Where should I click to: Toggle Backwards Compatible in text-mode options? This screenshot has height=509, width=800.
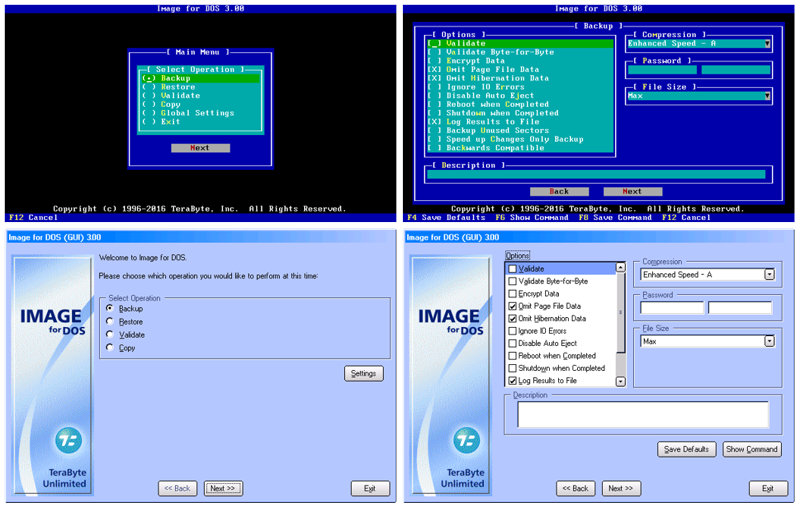[x=520, y=147]
